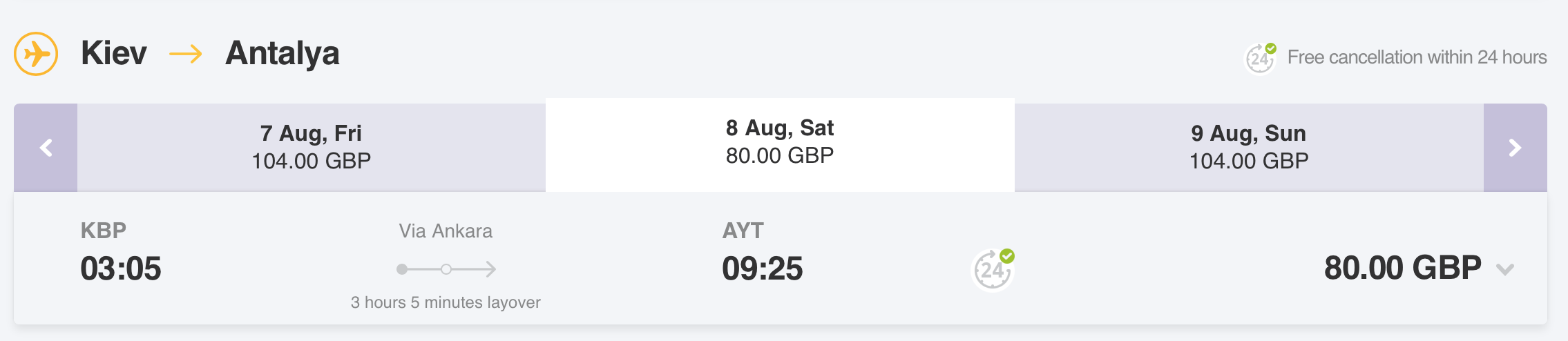The width and height of the screenshot is (1568, 341).
Task: Show later dates with the right arrow
Action: coord(1515,148)
